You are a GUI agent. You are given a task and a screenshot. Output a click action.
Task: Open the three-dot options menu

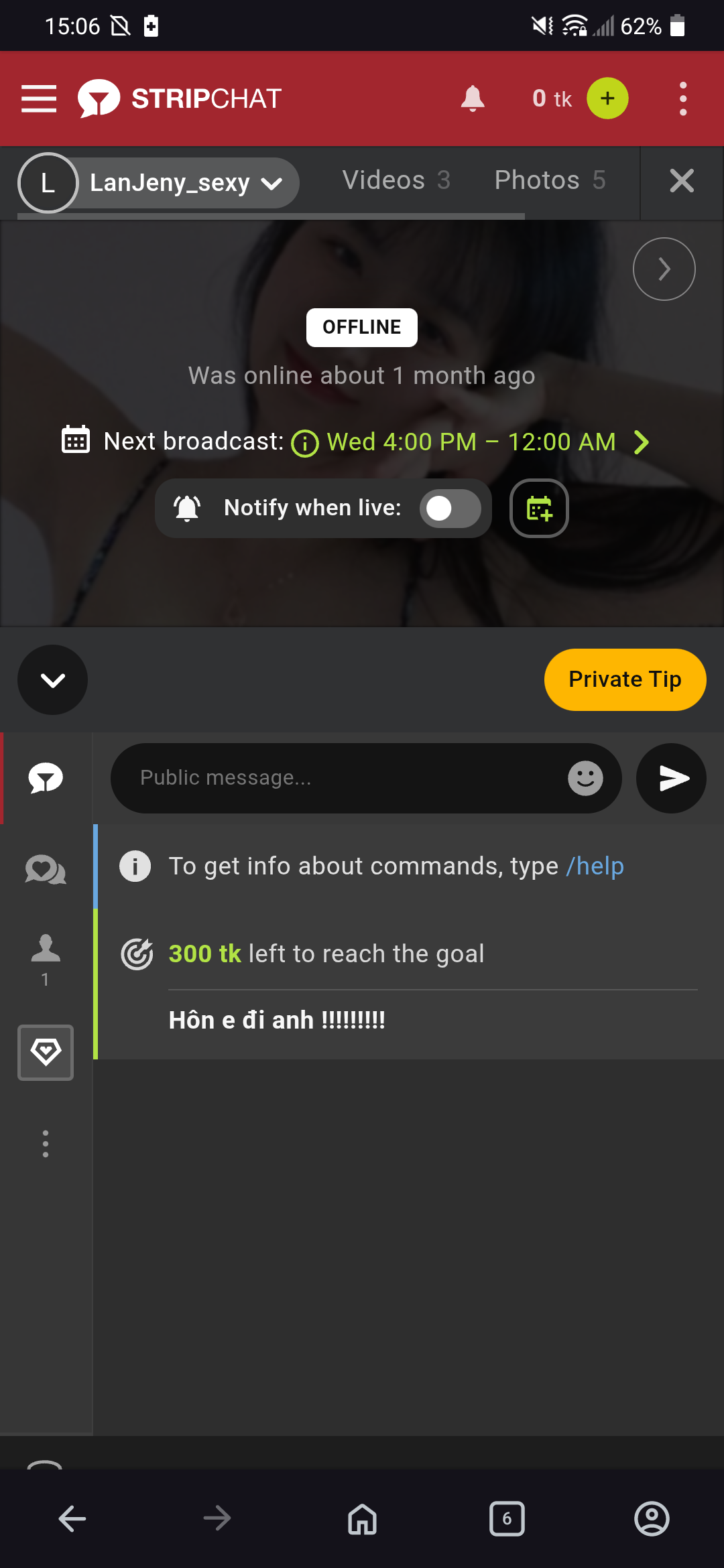682,98
